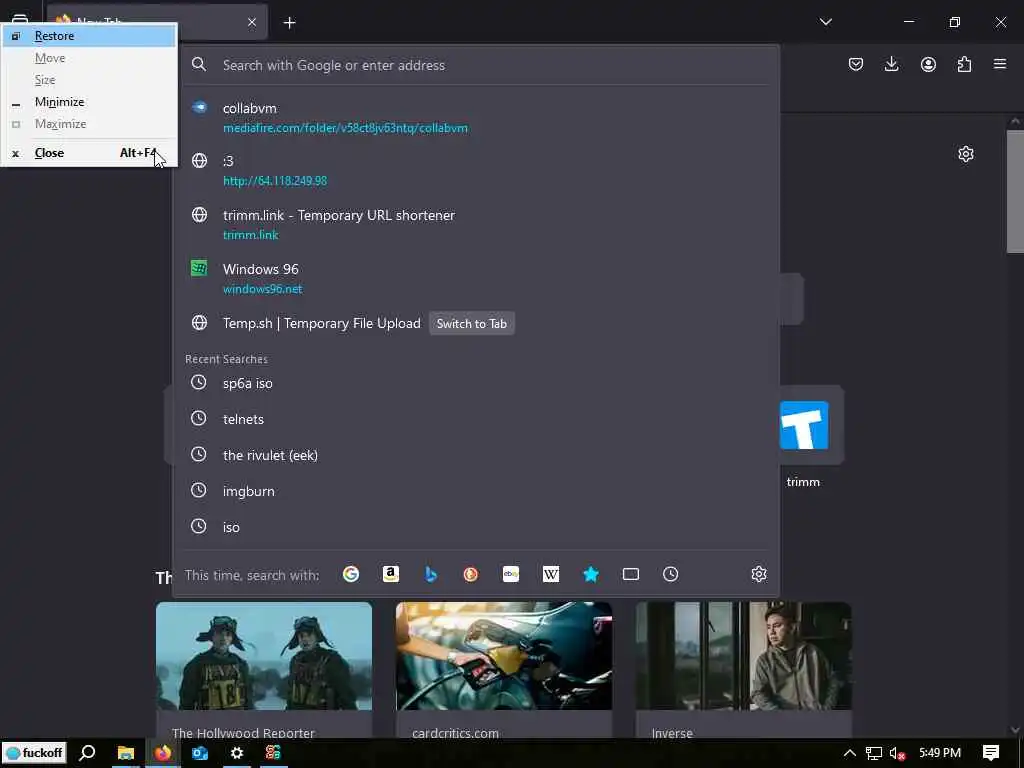
Task: Open the Pocket save icon
Action: click(x=856, y=64)
